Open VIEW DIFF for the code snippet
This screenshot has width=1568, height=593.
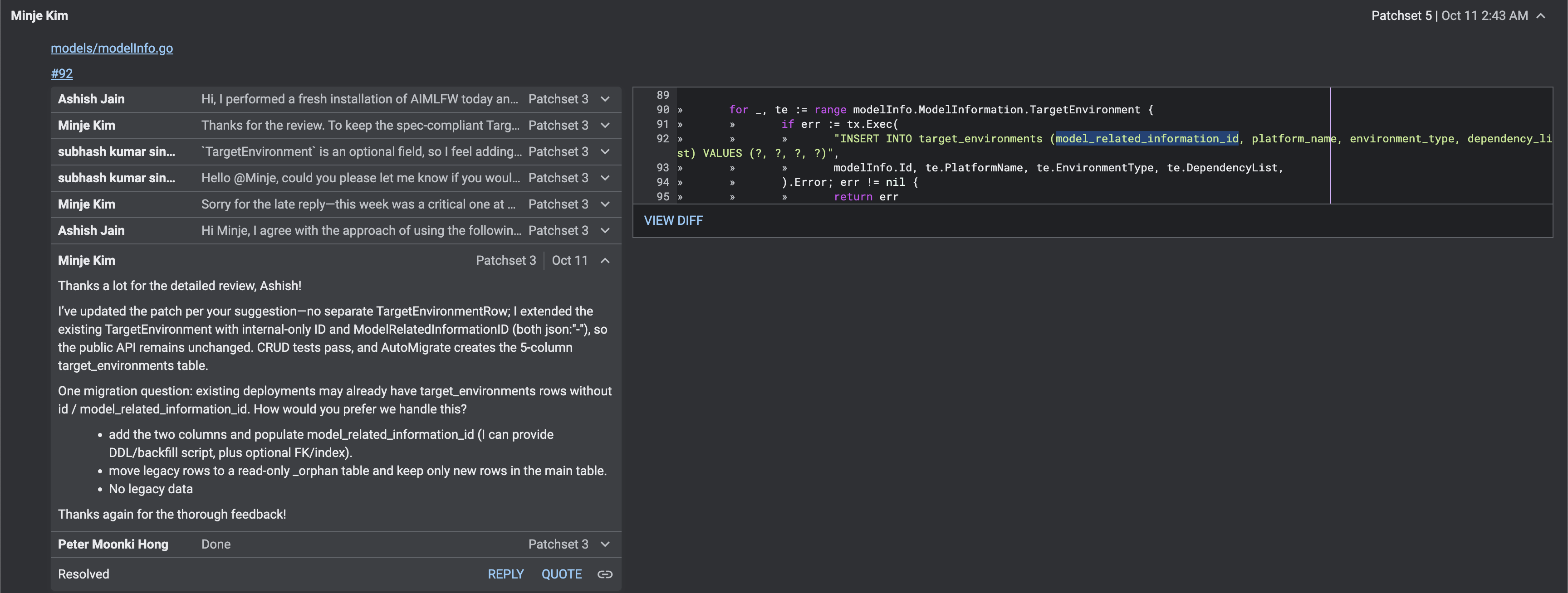[x=673, y=220]
